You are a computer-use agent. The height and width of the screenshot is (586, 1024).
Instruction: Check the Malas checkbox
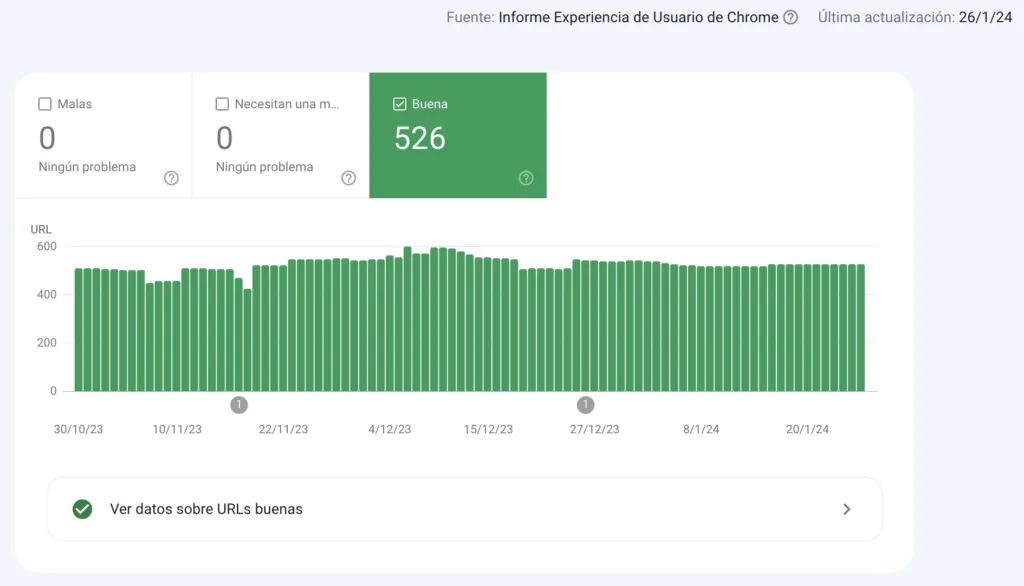[x=45, y=104]
